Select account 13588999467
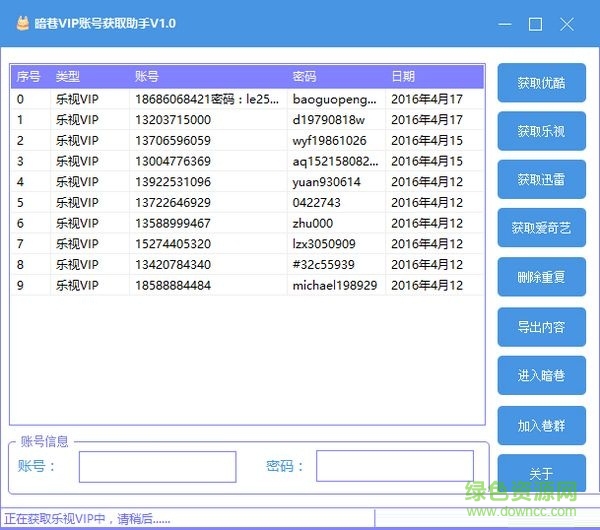This screenshot has width=600, height=530. pyautogui.click(x=173, y=223)
